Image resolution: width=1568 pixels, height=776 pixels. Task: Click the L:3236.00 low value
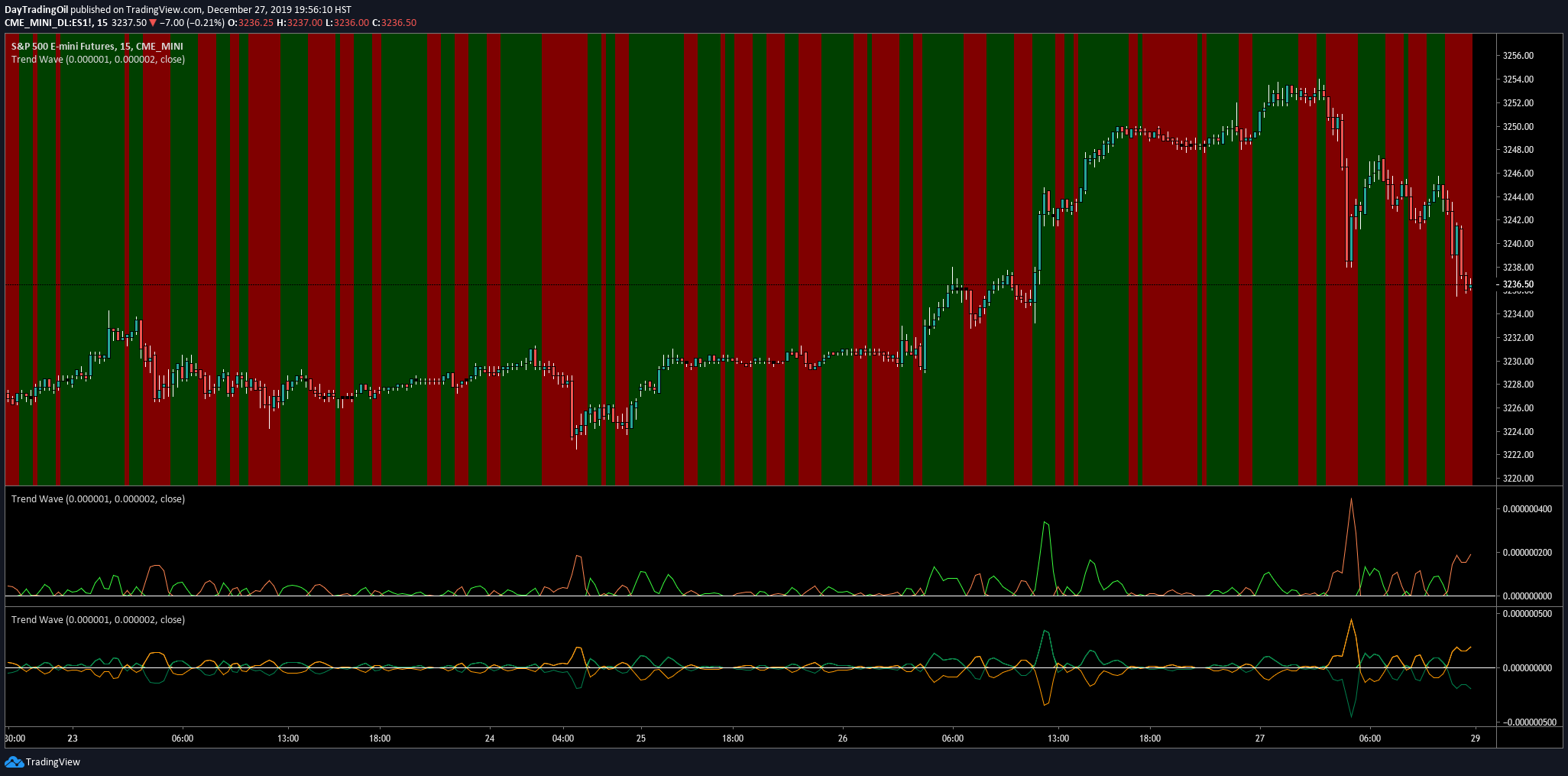[347, 23]
